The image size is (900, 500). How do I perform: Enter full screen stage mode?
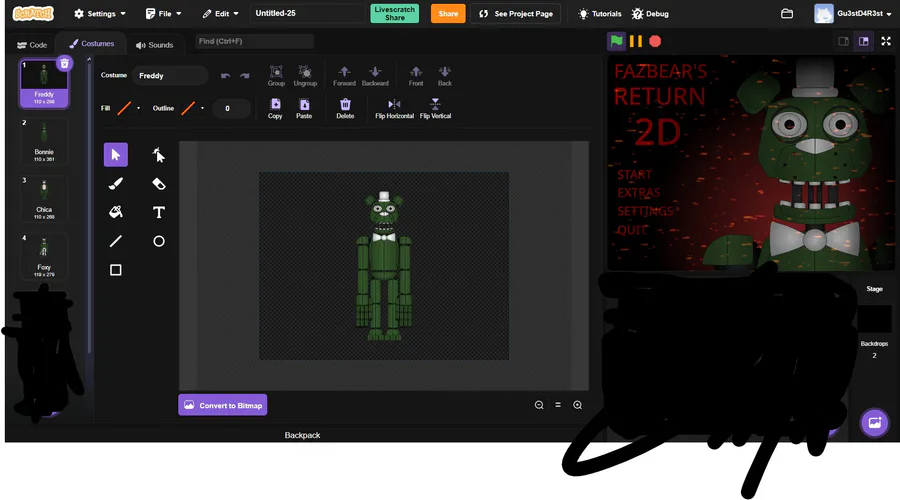[x=886, y=41]
